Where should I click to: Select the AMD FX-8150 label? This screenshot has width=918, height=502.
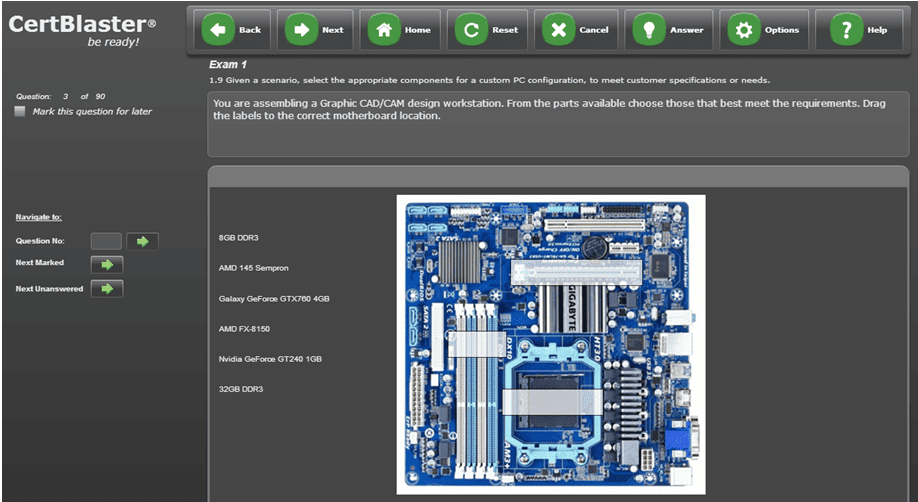tap(244, 328)
